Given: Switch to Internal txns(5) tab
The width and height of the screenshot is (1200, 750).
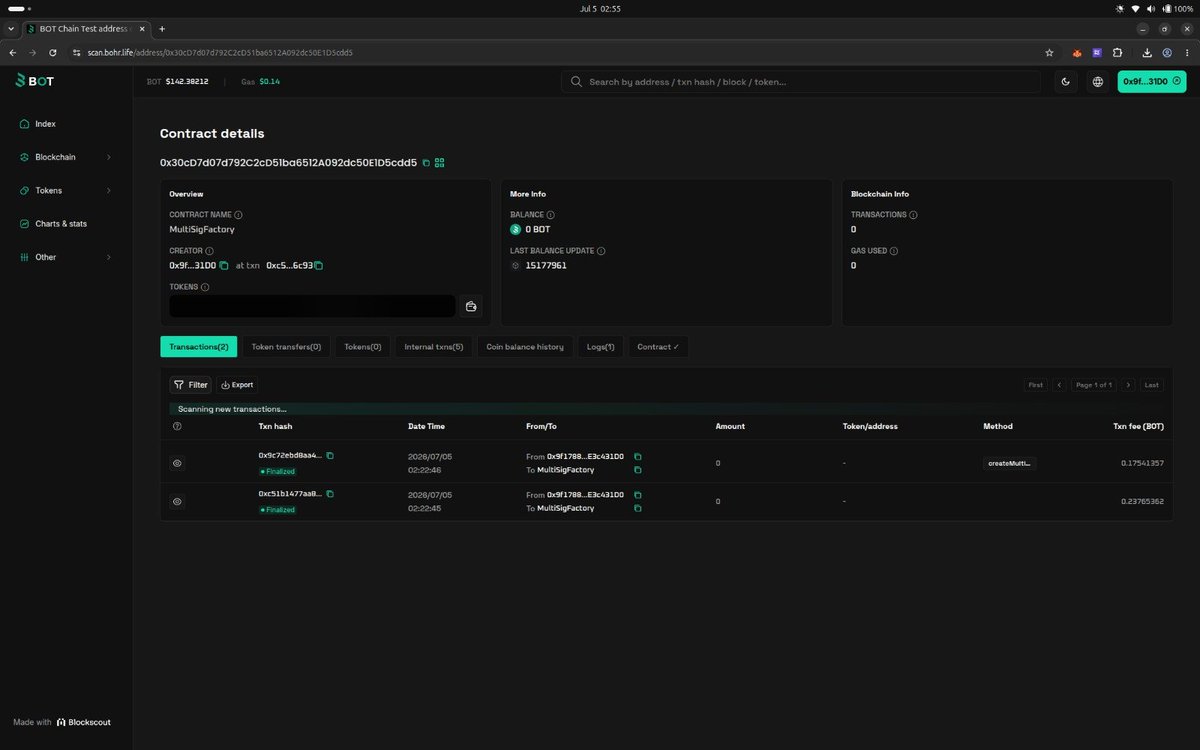Looking at the screenshot, I should click(434, 347).
